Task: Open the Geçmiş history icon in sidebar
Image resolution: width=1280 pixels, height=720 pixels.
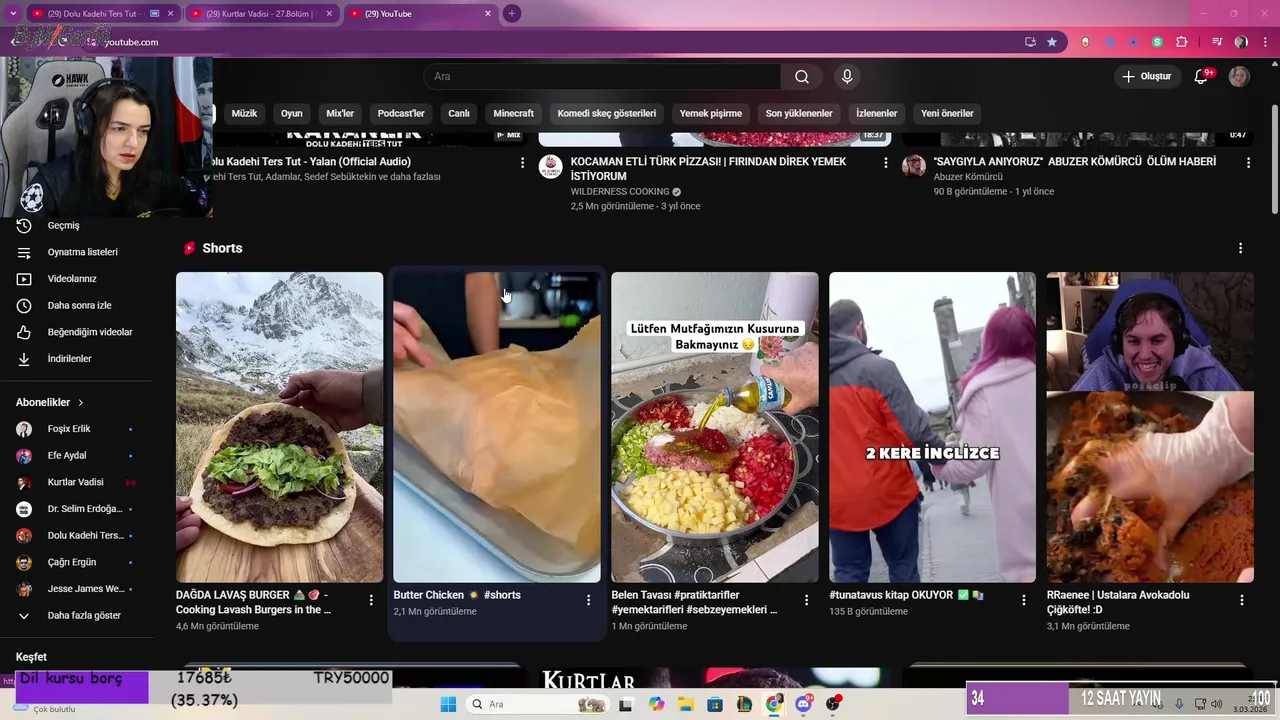Action: [x=24, y=225]
